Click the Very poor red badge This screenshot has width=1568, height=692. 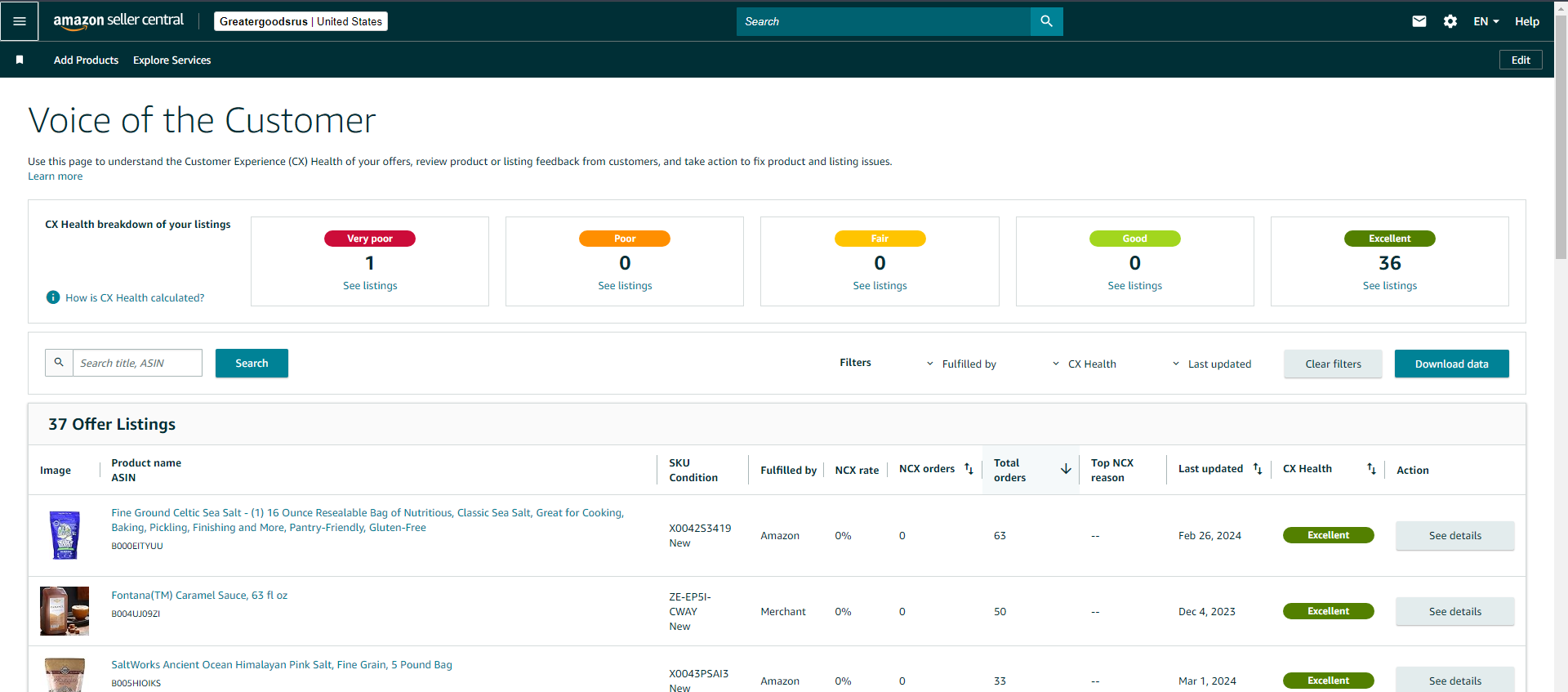point(370,239)
